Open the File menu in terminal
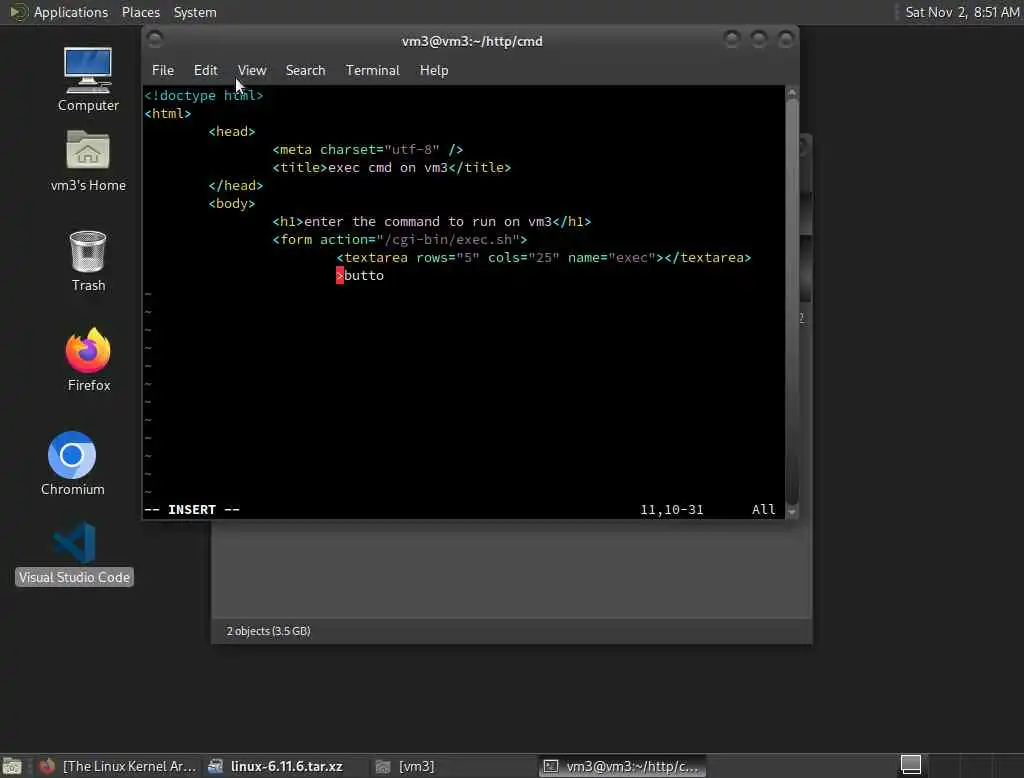Screen dimensions: 1024x778 click(163, 70)
